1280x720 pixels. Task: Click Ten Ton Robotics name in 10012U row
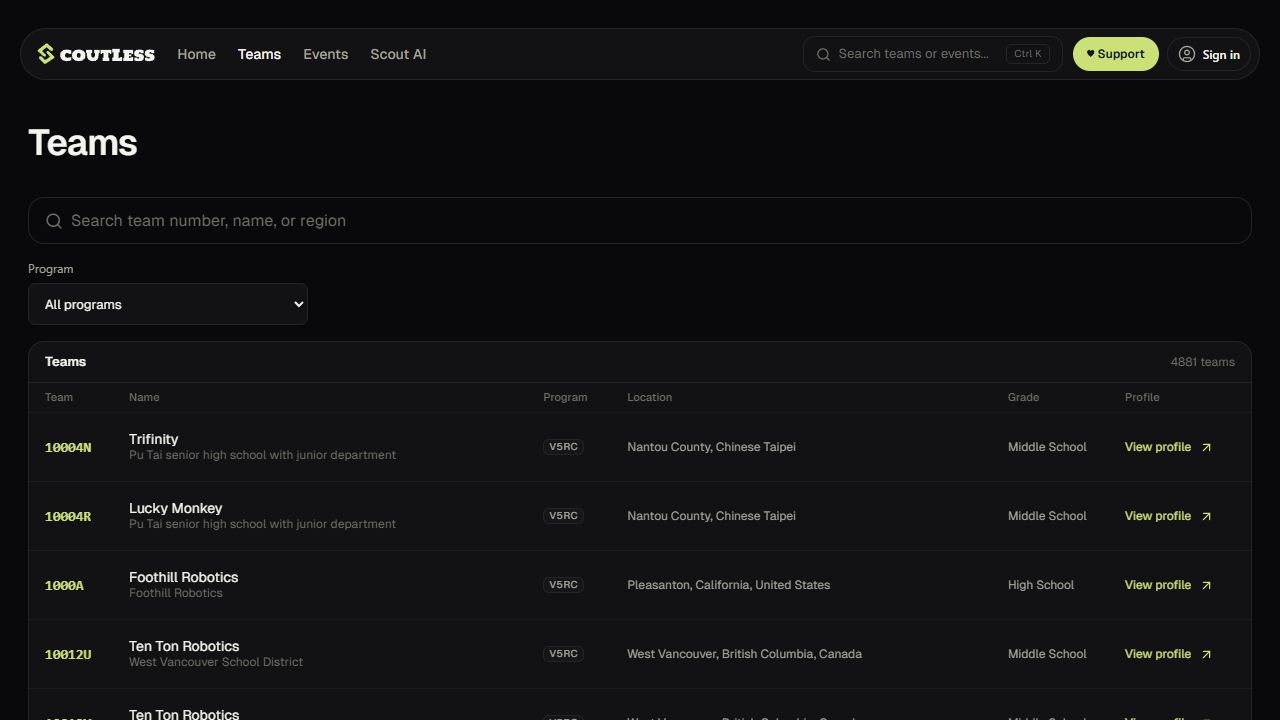(184, 646)
